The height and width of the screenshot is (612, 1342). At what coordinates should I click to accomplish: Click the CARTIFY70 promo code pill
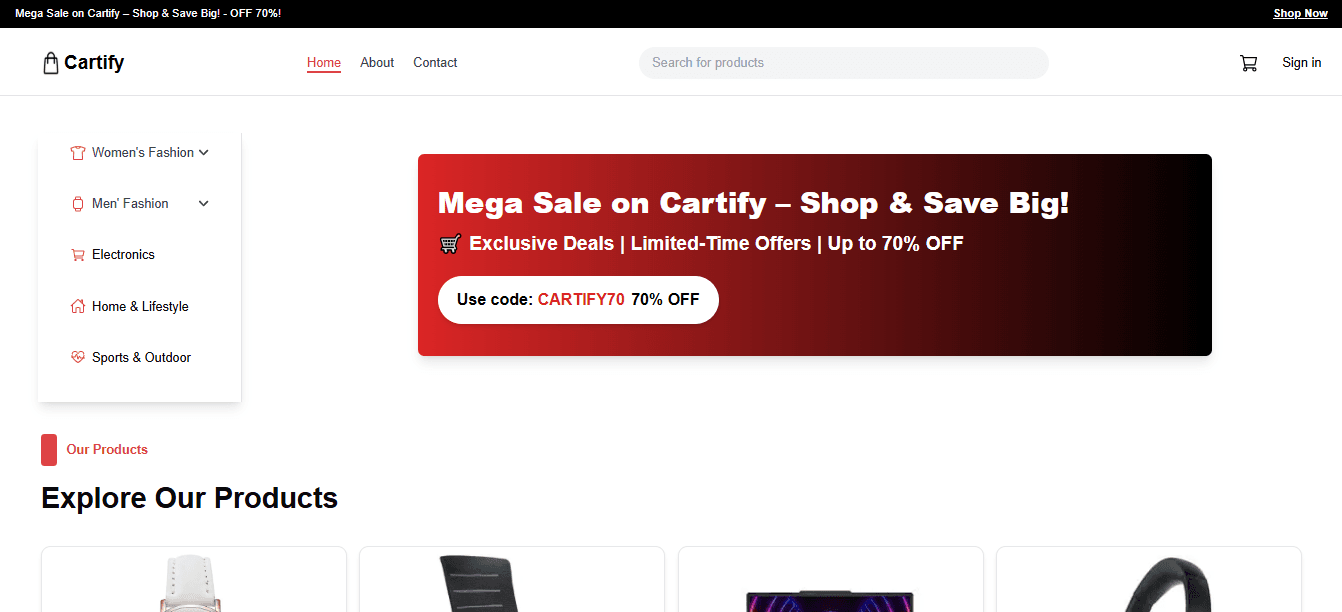click(x=578, y=300)
